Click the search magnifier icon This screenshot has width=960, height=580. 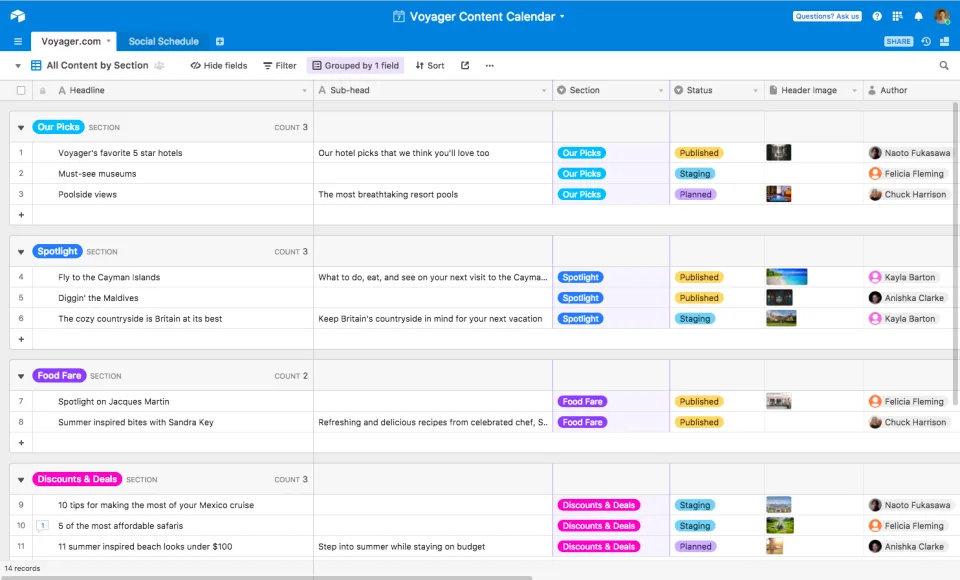pos(943,66)
